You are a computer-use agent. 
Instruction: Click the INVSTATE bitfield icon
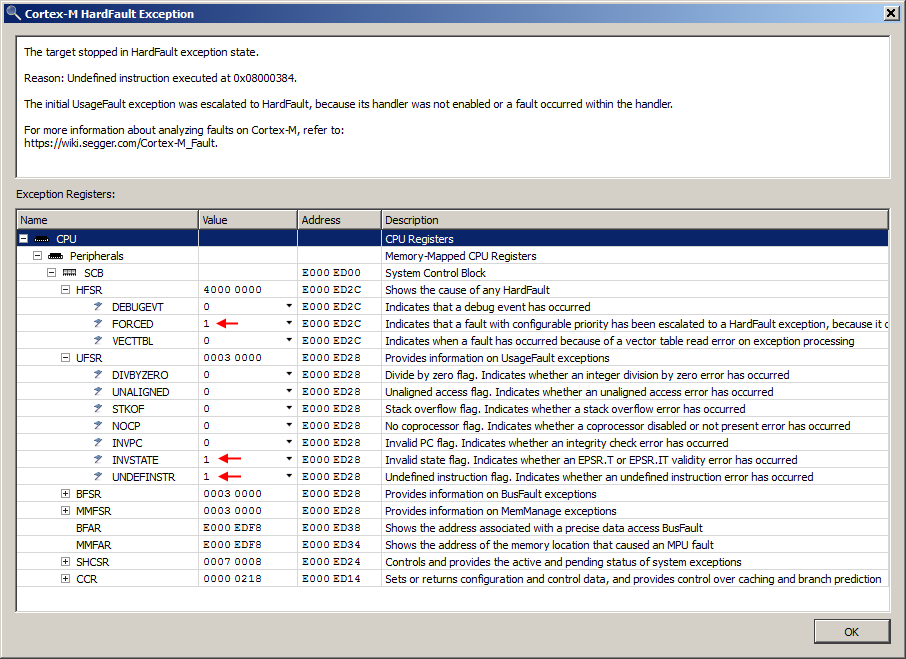(97, 459)
